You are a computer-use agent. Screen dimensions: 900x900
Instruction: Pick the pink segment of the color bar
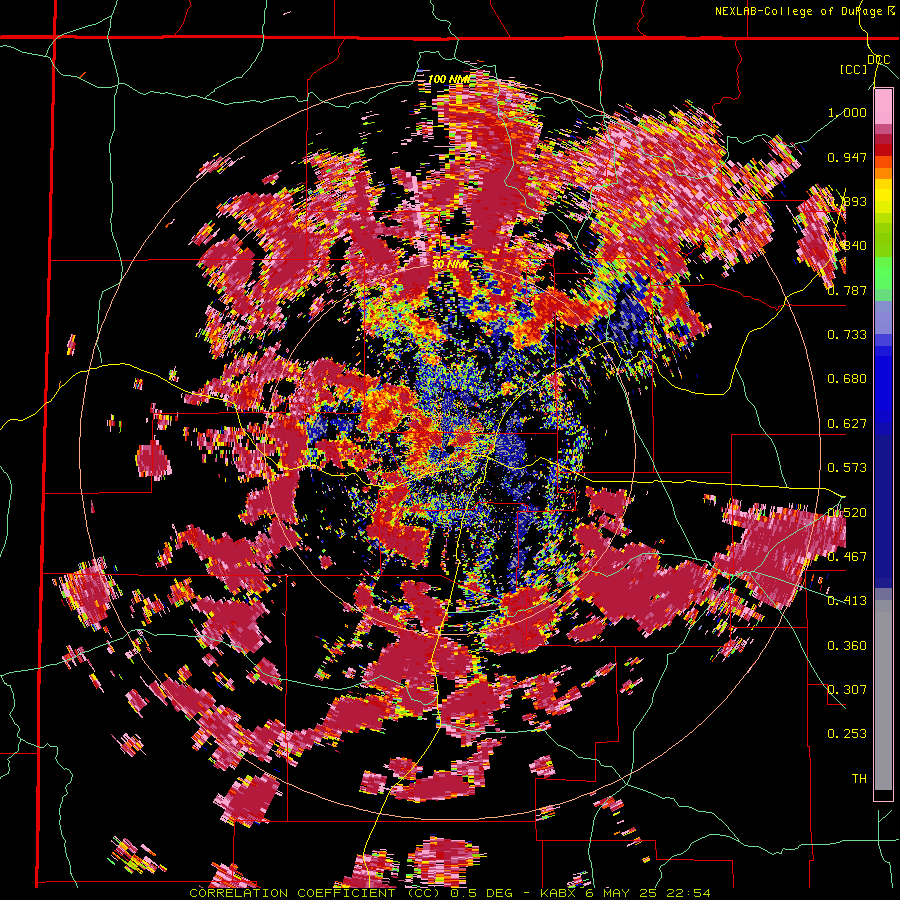pyautogui.click(x=883, y=106)
